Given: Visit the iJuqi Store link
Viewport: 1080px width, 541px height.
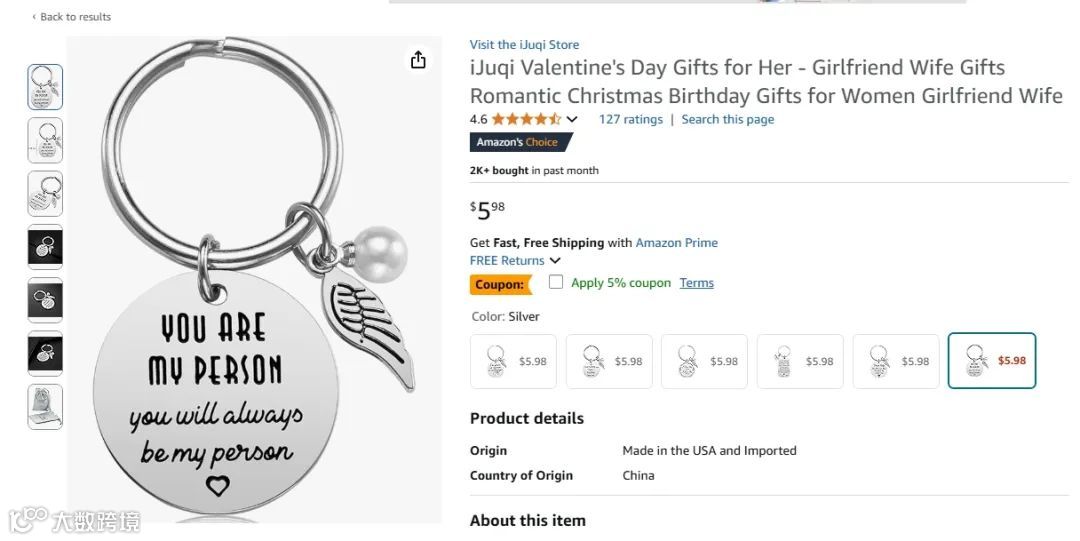Looking at the screenshot, I should click(524, 45).
